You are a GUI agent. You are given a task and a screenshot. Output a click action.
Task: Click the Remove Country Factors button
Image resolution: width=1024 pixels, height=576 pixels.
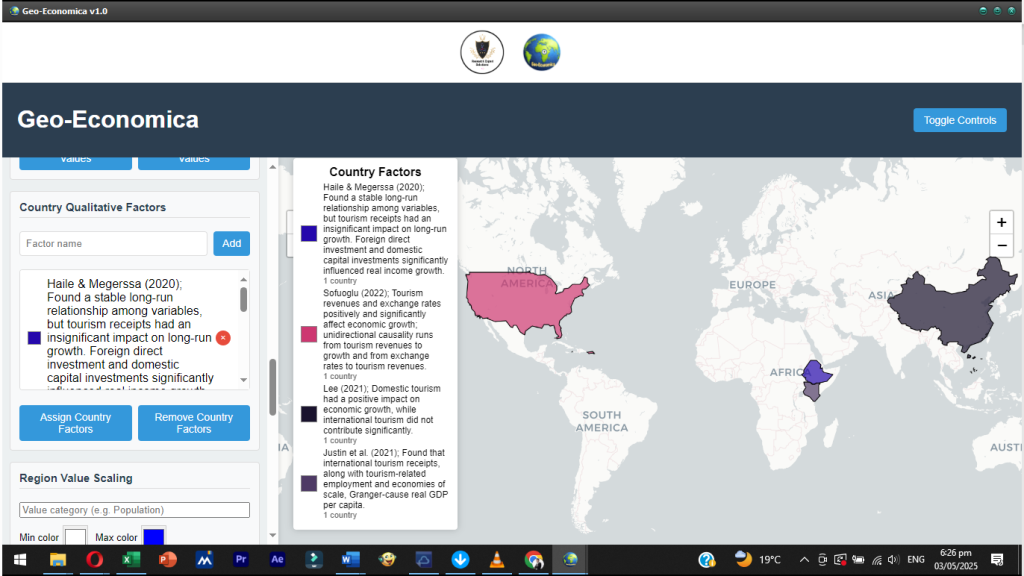[x=194, y=423]
